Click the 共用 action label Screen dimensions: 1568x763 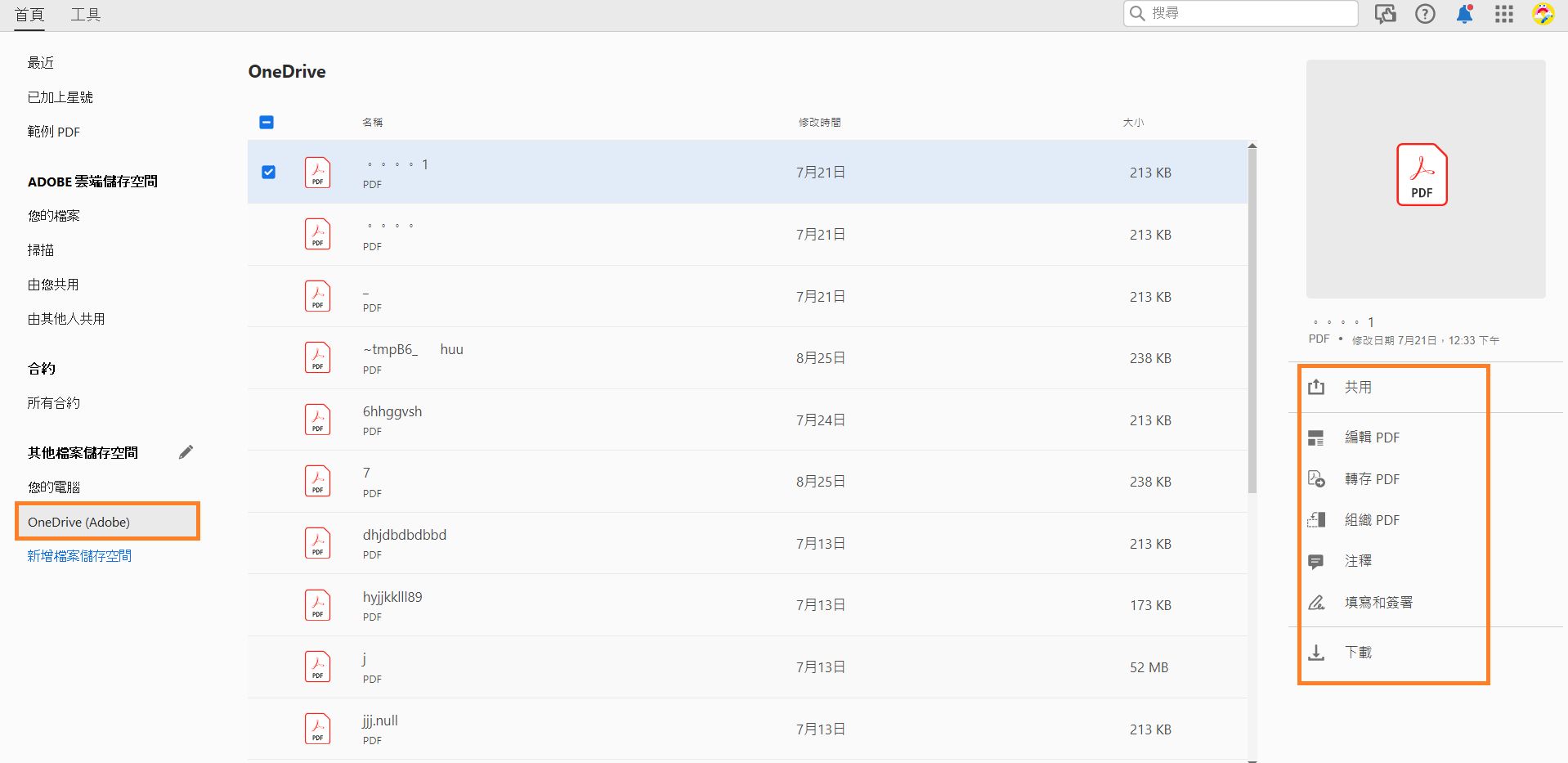tap(1358, 387)
